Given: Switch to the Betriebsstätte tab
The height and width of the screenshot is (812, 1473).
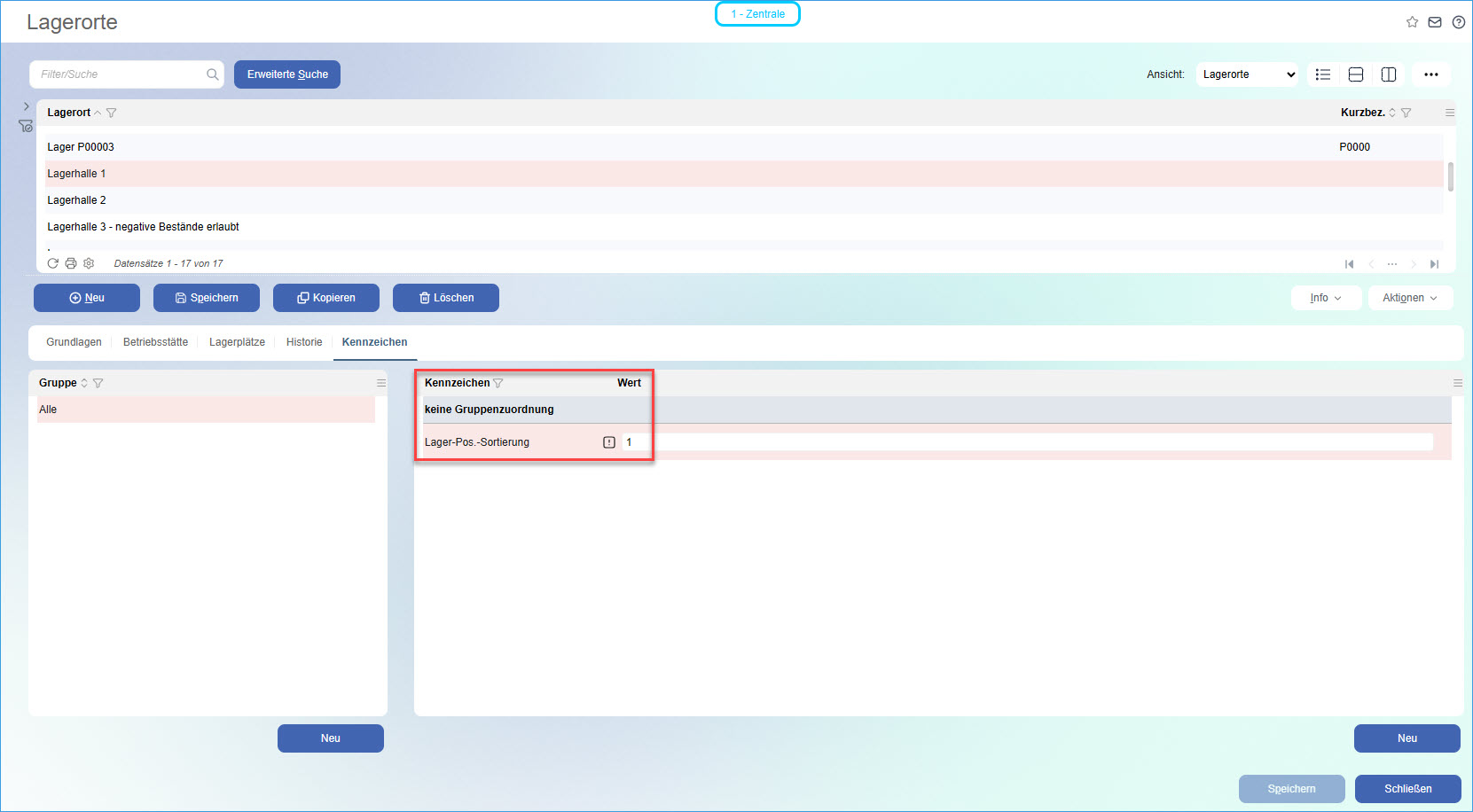Looking at the screenshot, I should tap(155, 342).
